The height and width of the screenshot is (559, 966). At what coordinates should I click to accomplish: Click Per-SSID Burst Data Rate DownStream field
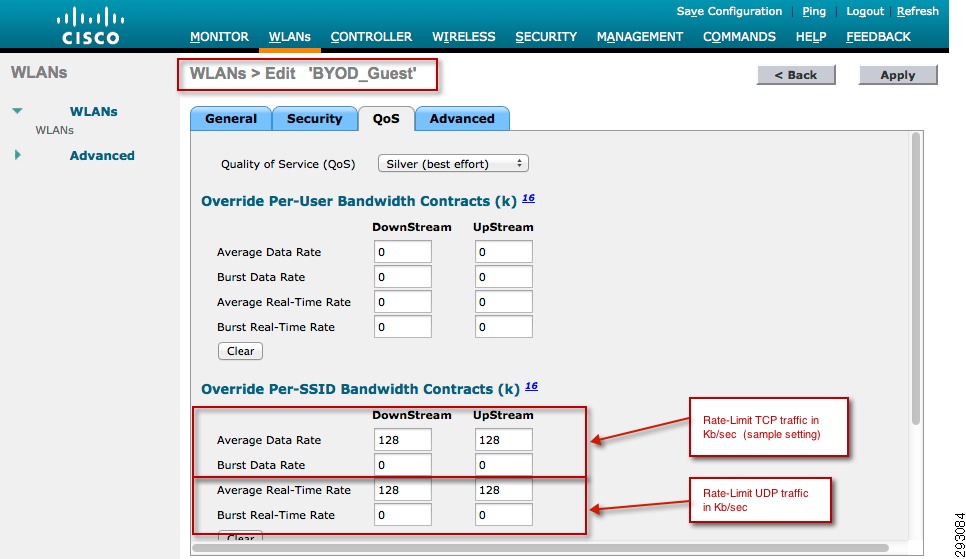[x=402, y=465]
